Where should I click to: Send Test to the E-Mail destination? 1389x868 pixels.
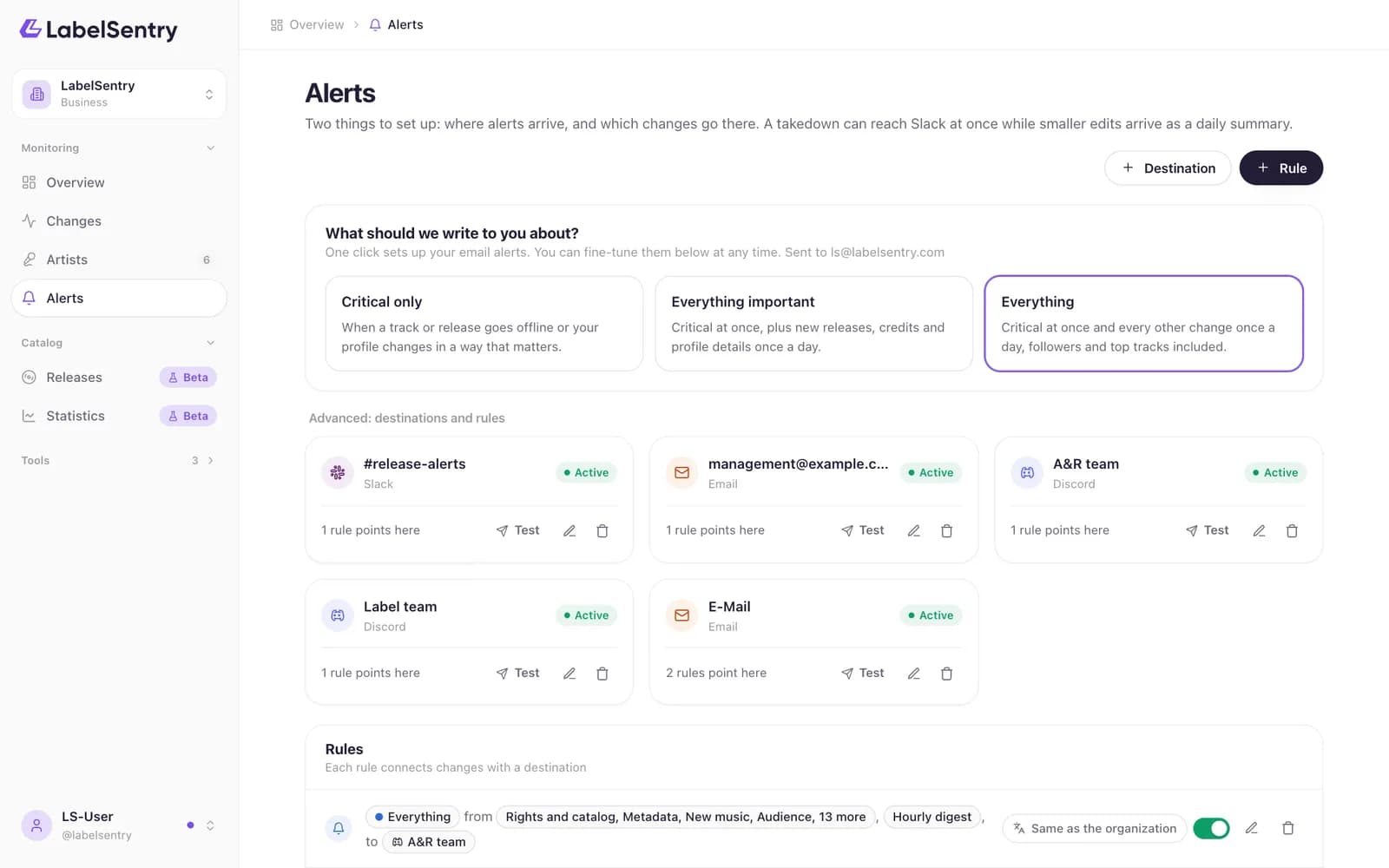862,673
